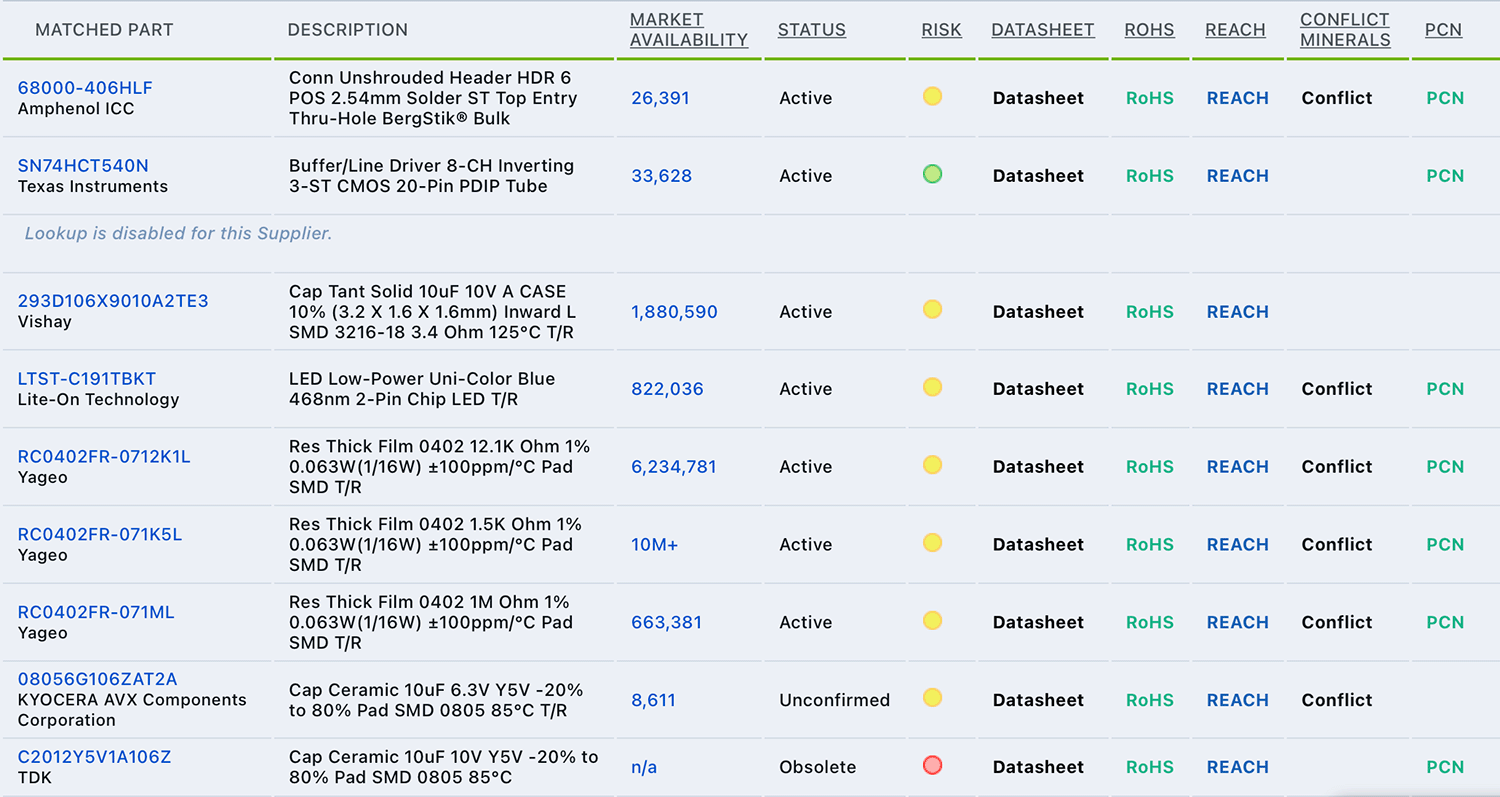This screenshot has width=1500, height=797.
Task: Open part 68000-406HLF link
Action: tap(85, 88)
